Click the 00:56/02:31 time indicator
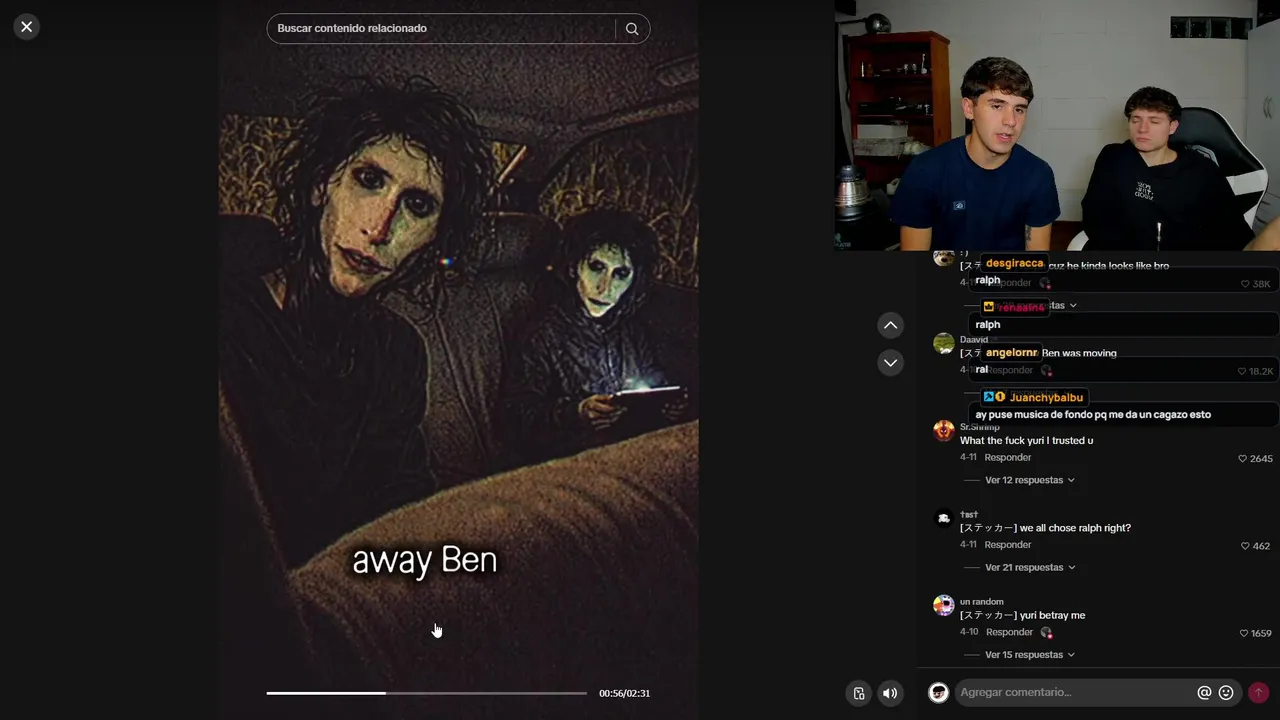This screenshot has width=1280, height=720. coord(624,693)
